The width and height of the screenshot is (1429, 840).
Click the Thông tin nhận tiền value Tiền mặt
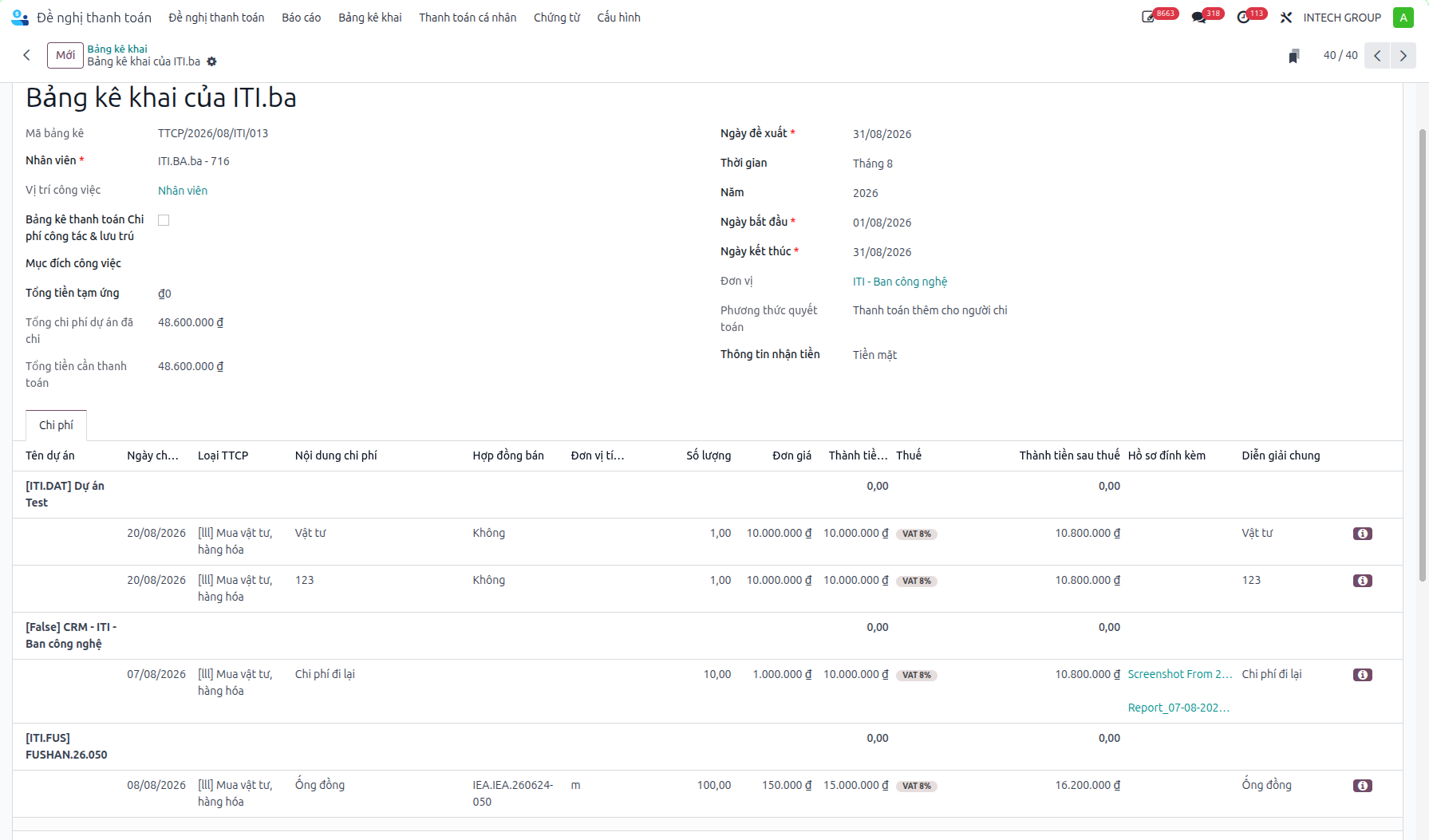pos(874,355)
